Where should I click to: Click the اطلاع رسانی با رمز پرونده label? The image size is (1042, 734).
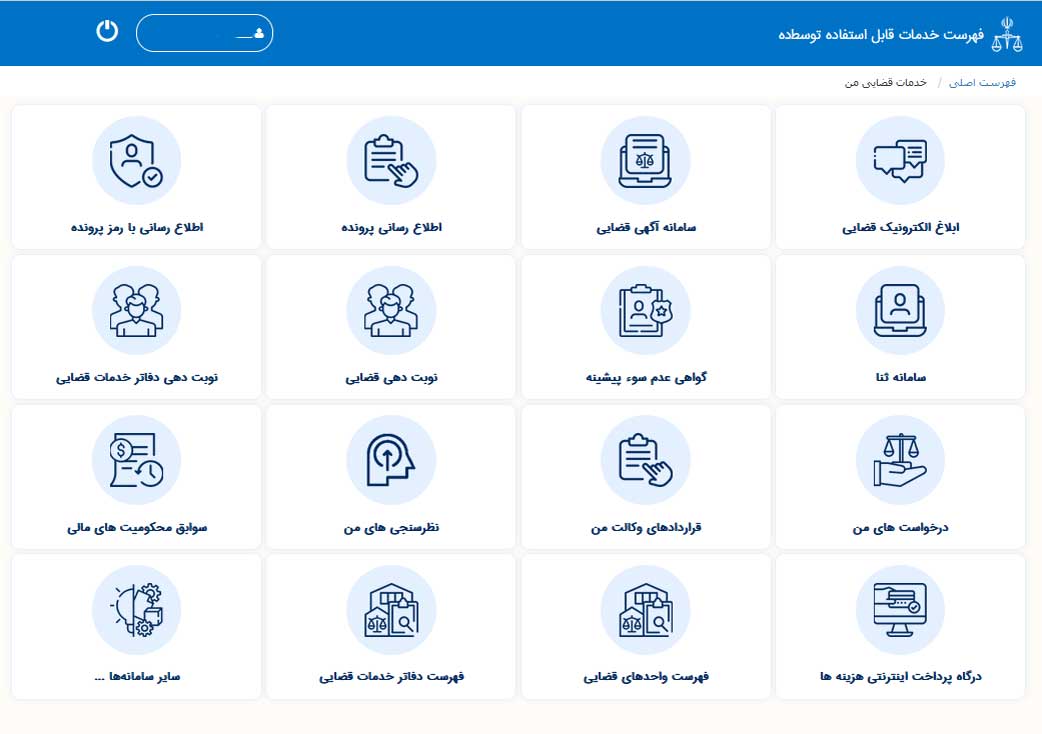click(137, 227)
